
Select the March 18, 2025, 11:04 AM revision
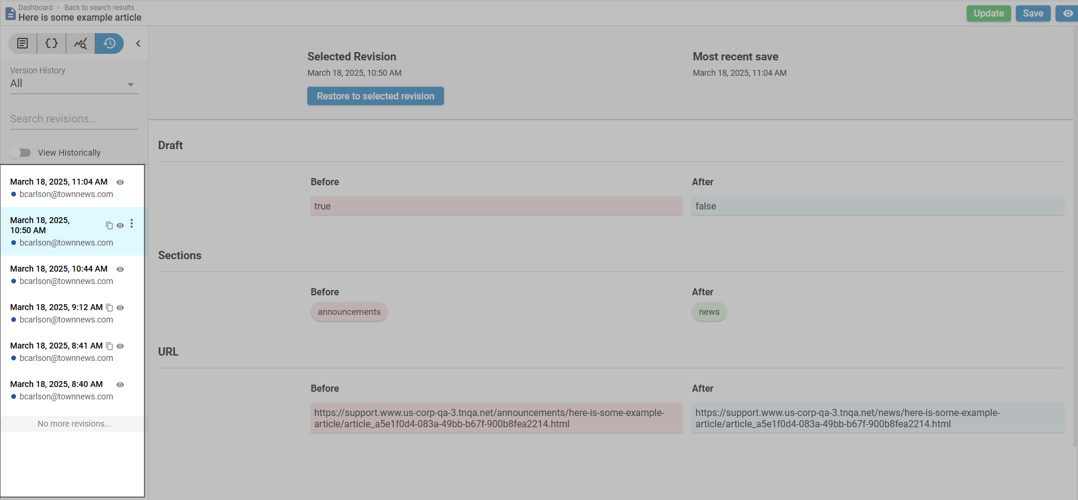pos(72,188)
